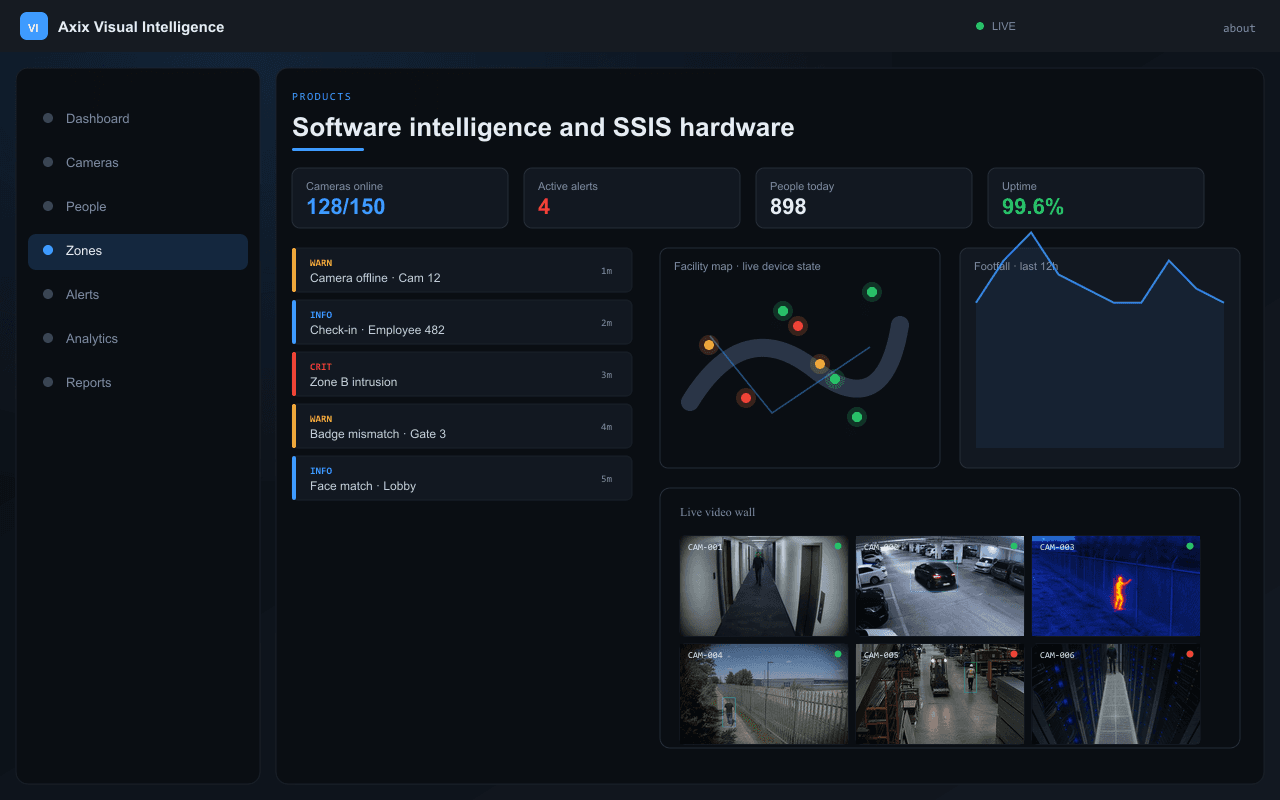Click the Cameras online 128/150 card
Screen dimensions: 1280x800
pos(400,198)
